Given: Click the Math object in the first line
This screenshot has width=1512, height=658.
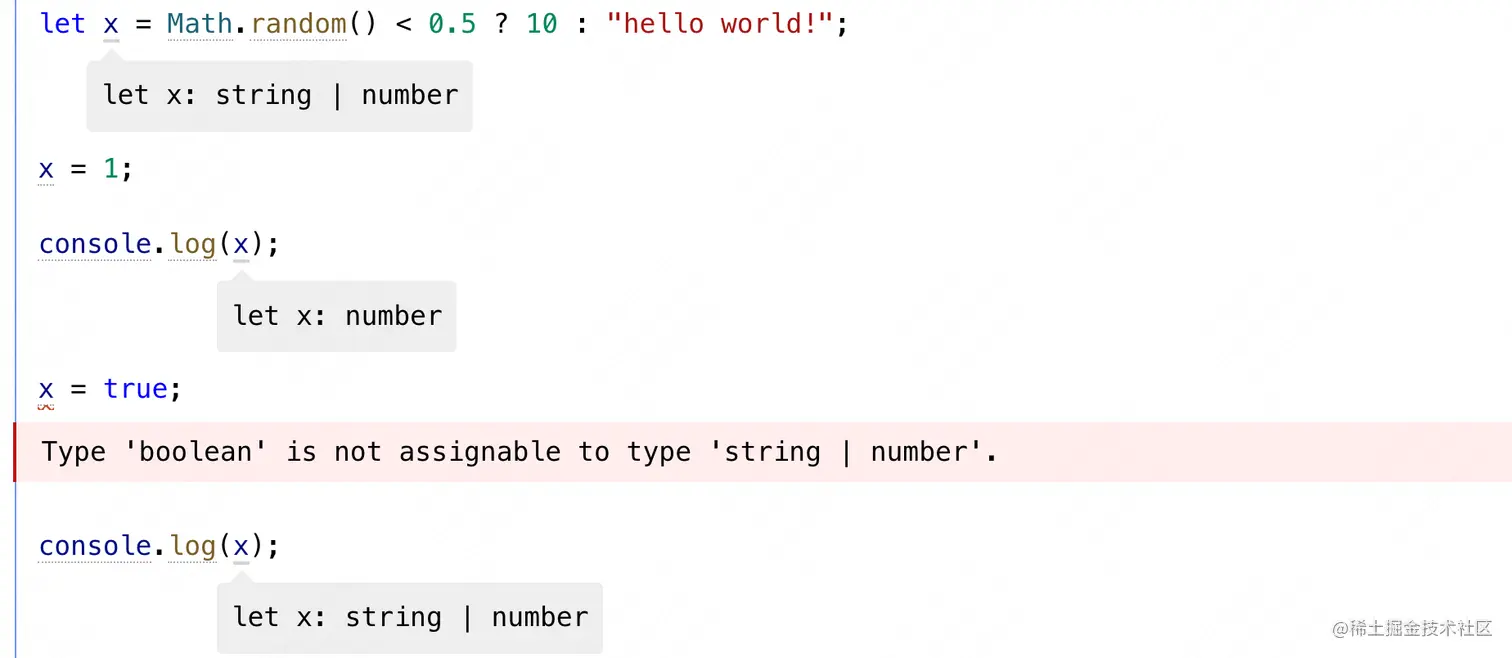Looking at the screenshot, I should pos(199,24).
